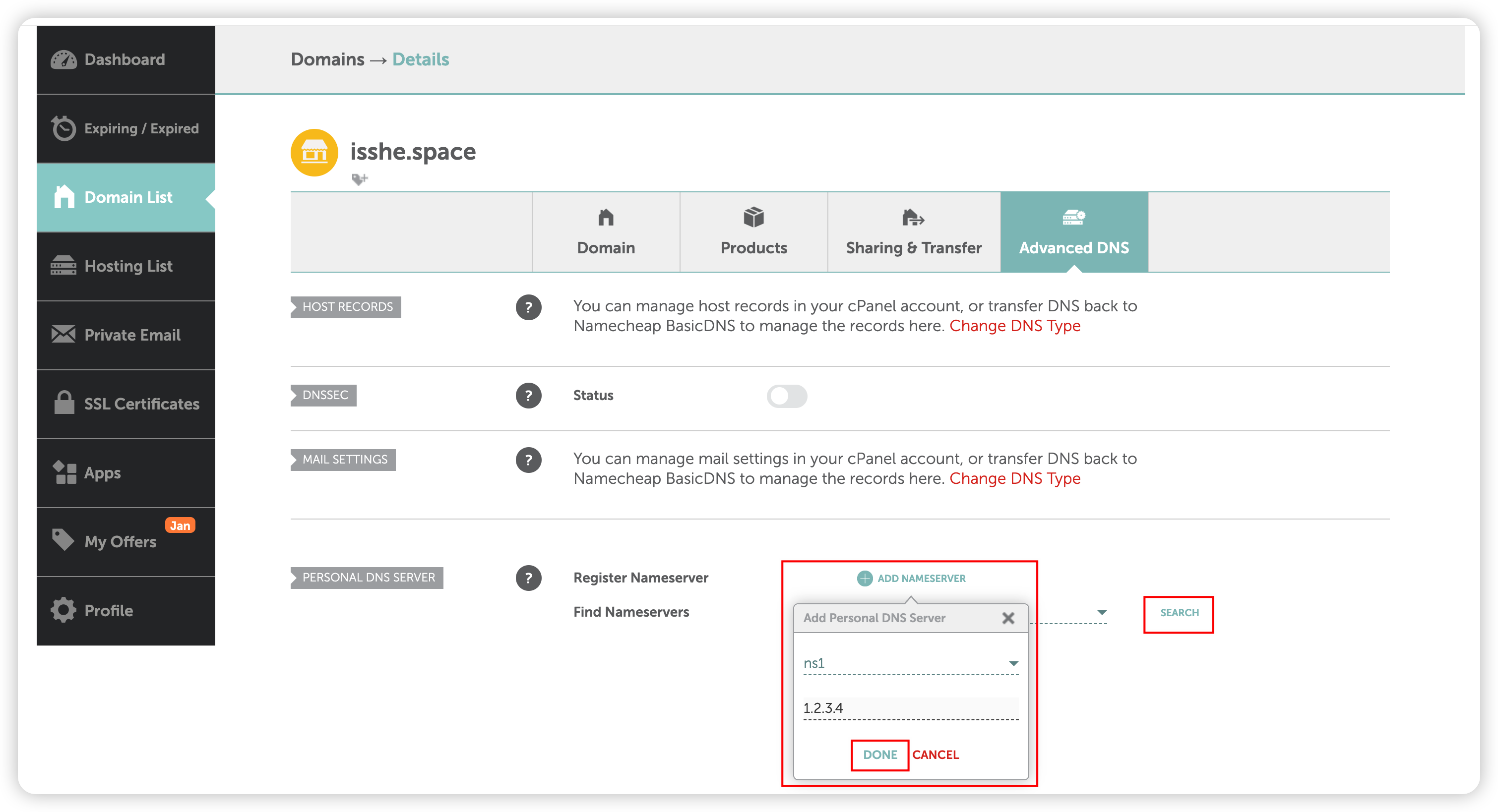Click the Hosting List server icon
This screenshot has width=1498, height=812.
63,266
